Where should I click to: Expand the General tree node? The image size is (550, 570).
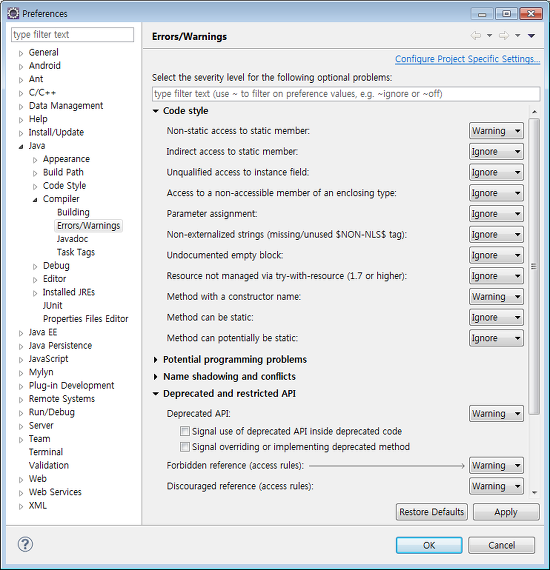[21, 53]
